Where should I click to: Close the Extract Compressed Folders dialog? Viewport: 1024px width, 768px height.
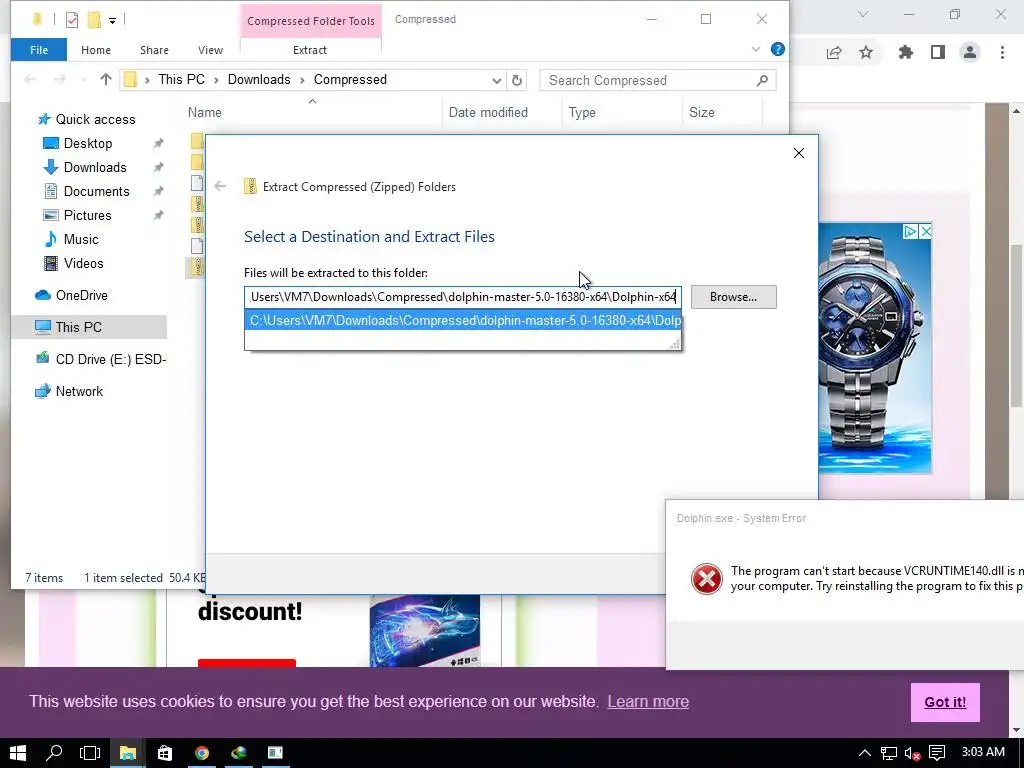[x=798, y=153]
